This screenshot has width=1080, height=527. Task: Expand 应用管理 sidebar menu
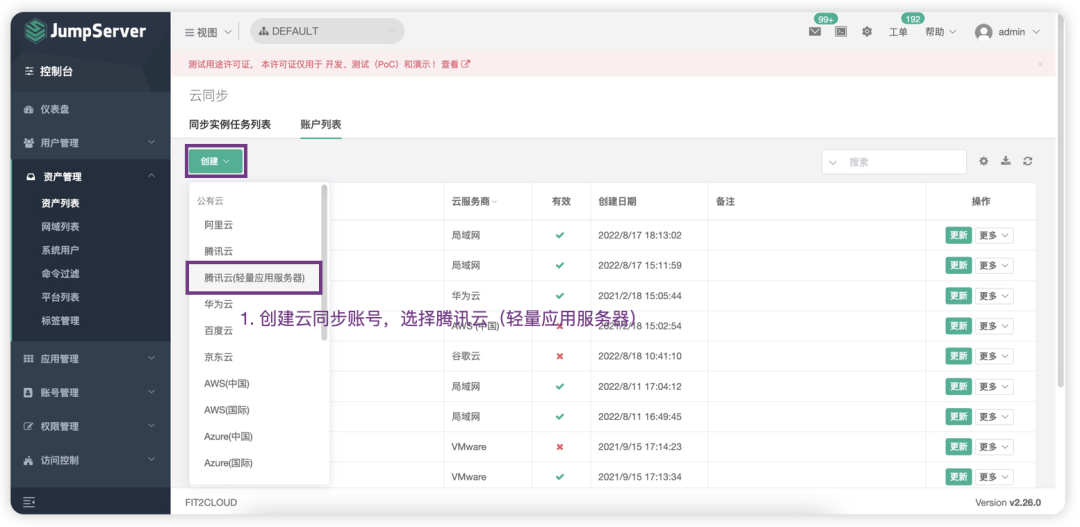coord(90,359)
